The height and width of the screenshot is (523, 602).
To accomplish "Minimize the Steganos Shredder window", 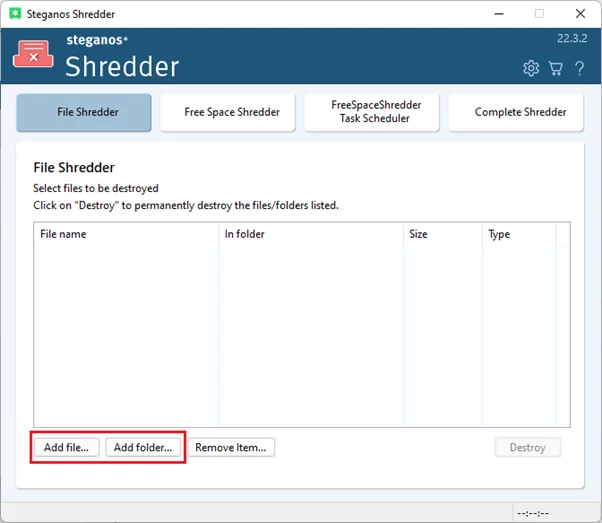I will pyautogui.click(x=499, y=14).
